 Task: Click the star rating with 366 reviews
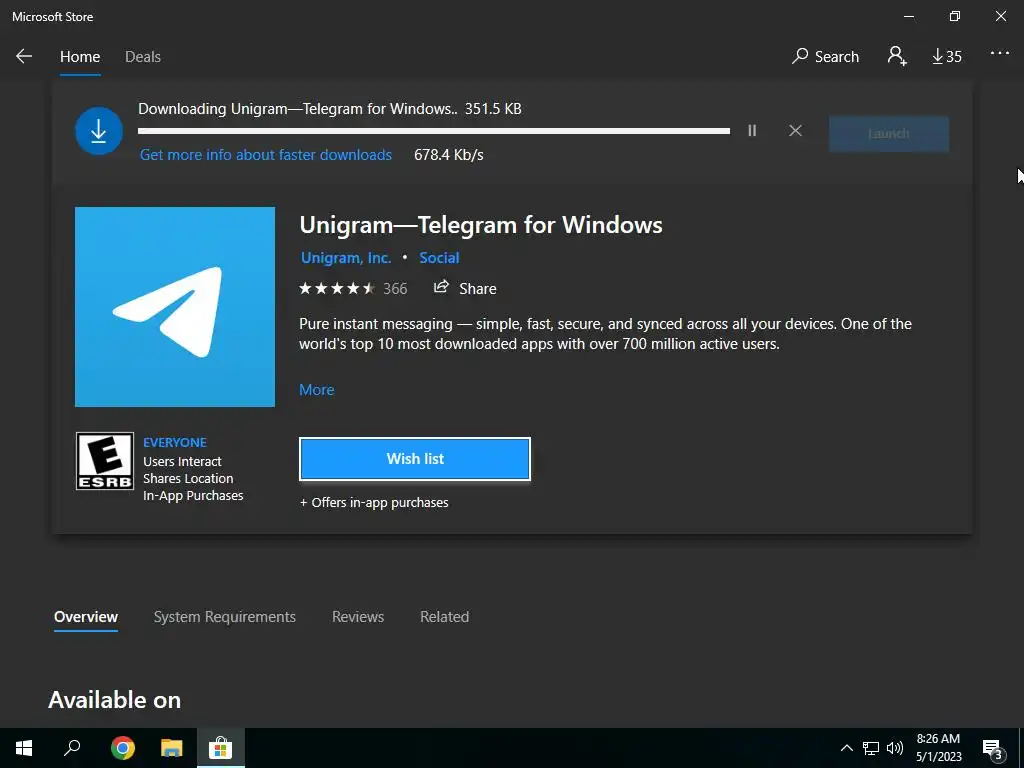click(353, 289)
